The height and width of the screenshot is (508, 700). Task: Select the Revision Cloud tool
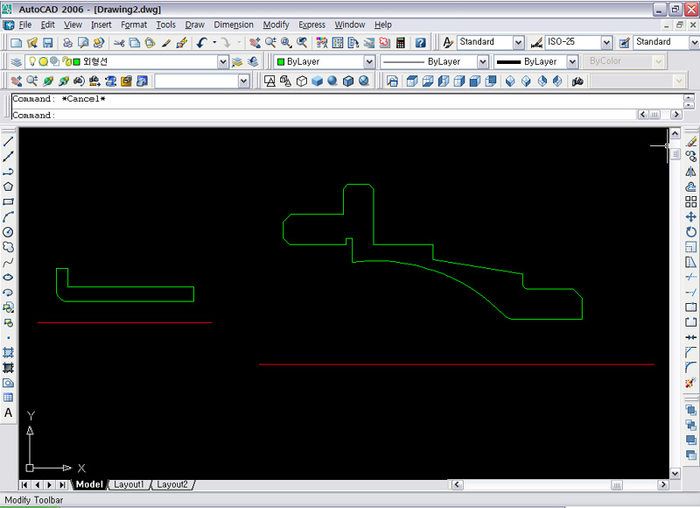[x=8, y=247]
